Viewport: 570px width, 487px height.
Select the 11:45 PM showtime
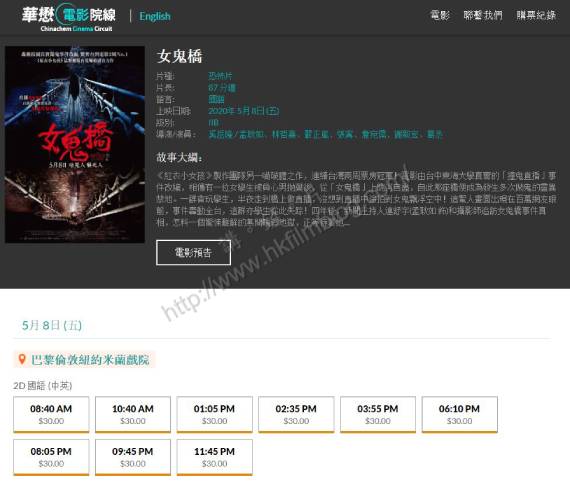(x=214, y=457)
